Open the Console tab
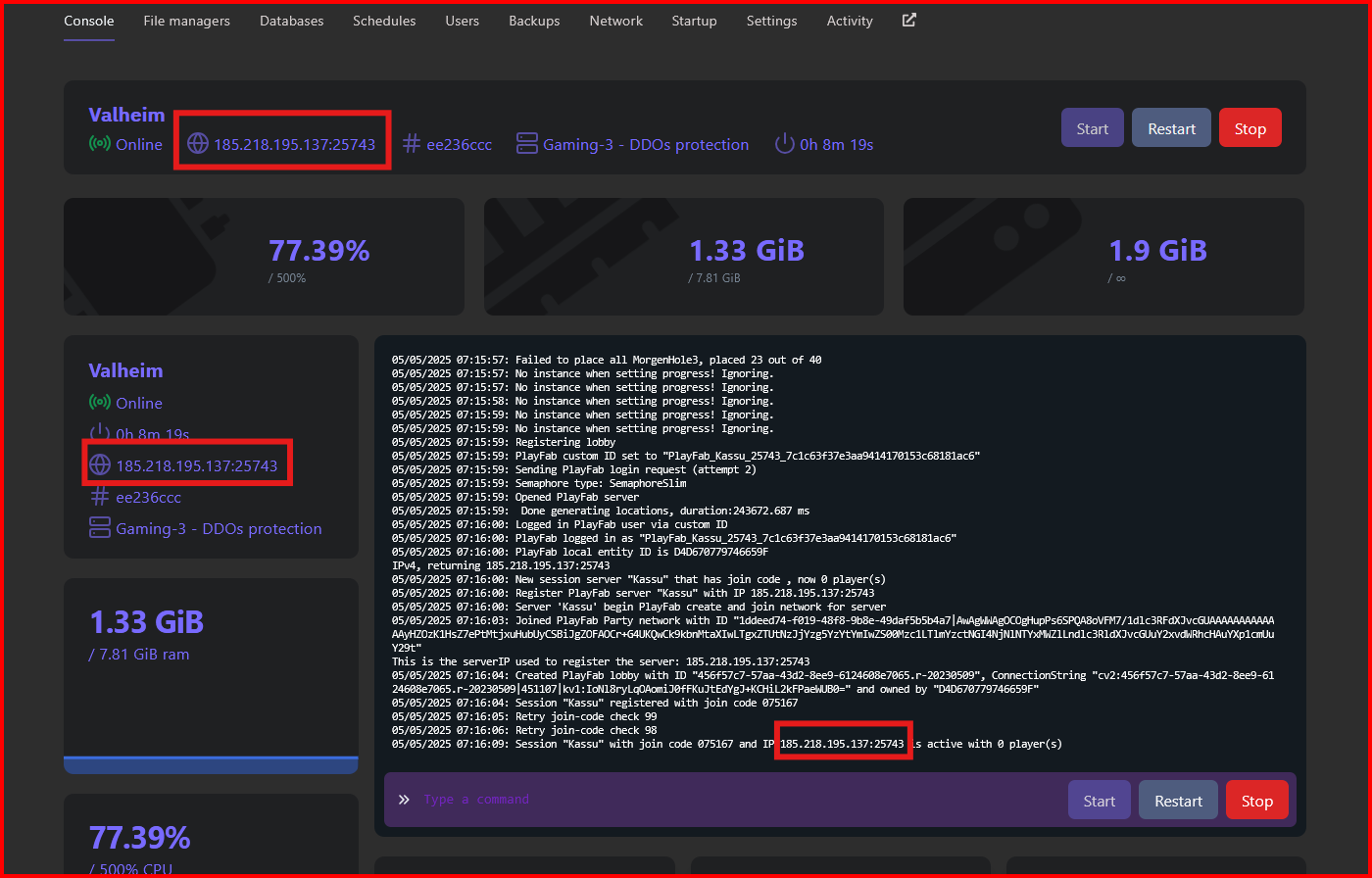Screen dimensions: 1372x878 [89, 21]
